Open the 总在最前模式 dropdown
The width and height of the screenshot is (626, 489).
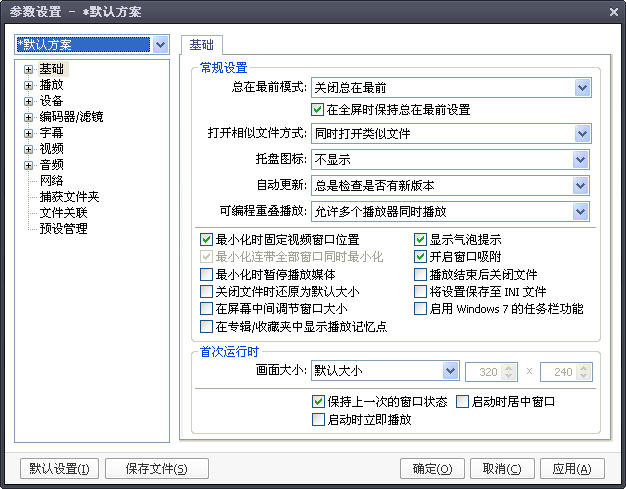(582, 88)
